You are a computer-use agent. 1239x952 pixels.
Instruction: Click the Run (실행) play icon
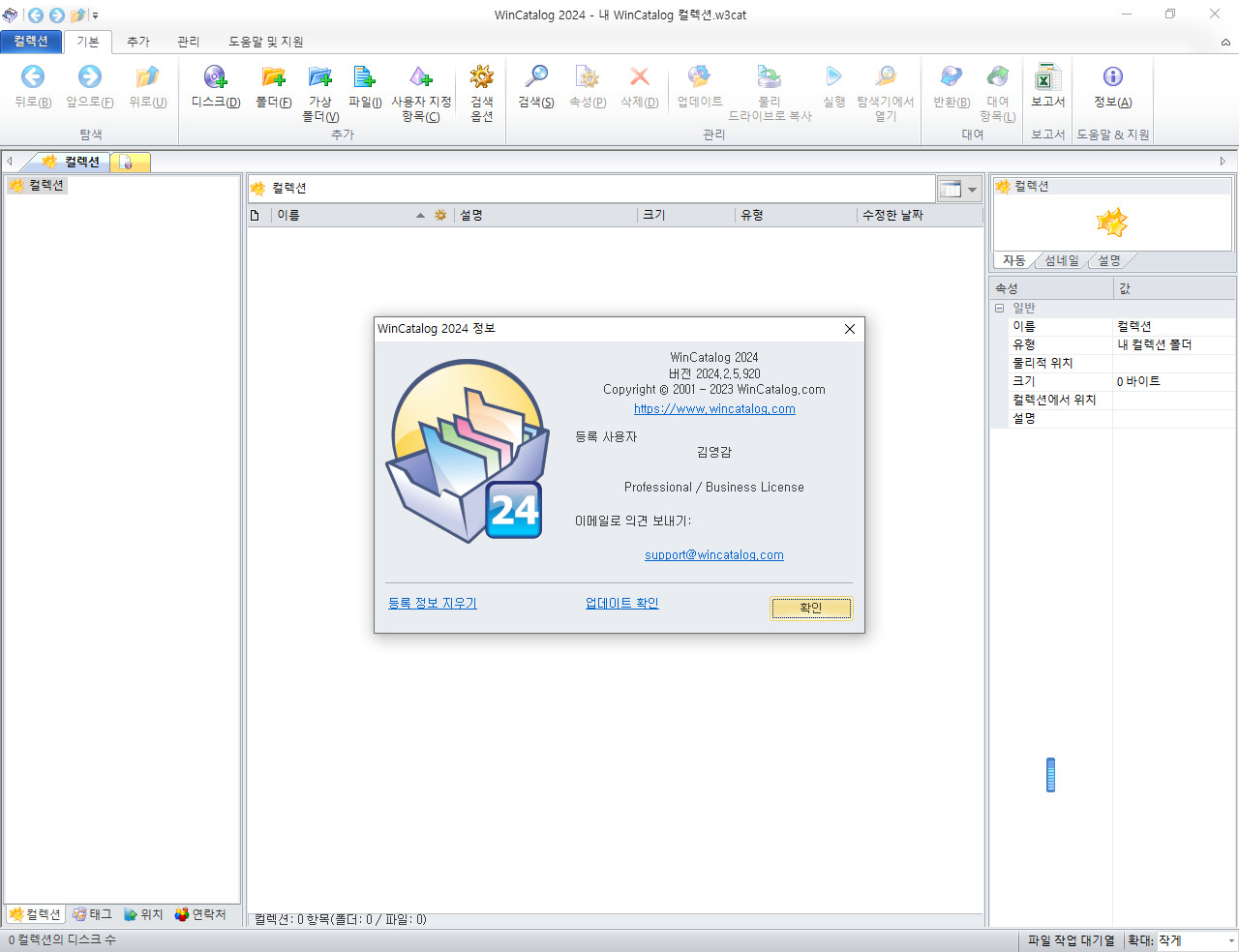point(833,76)
